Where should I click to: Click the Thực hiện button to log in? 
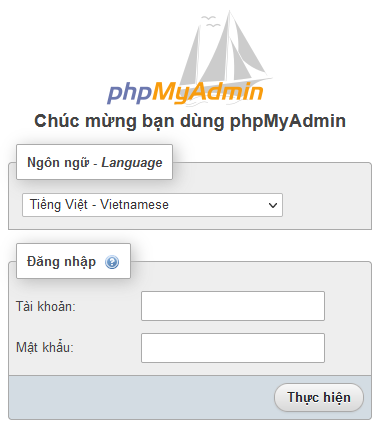pos(319,397)
